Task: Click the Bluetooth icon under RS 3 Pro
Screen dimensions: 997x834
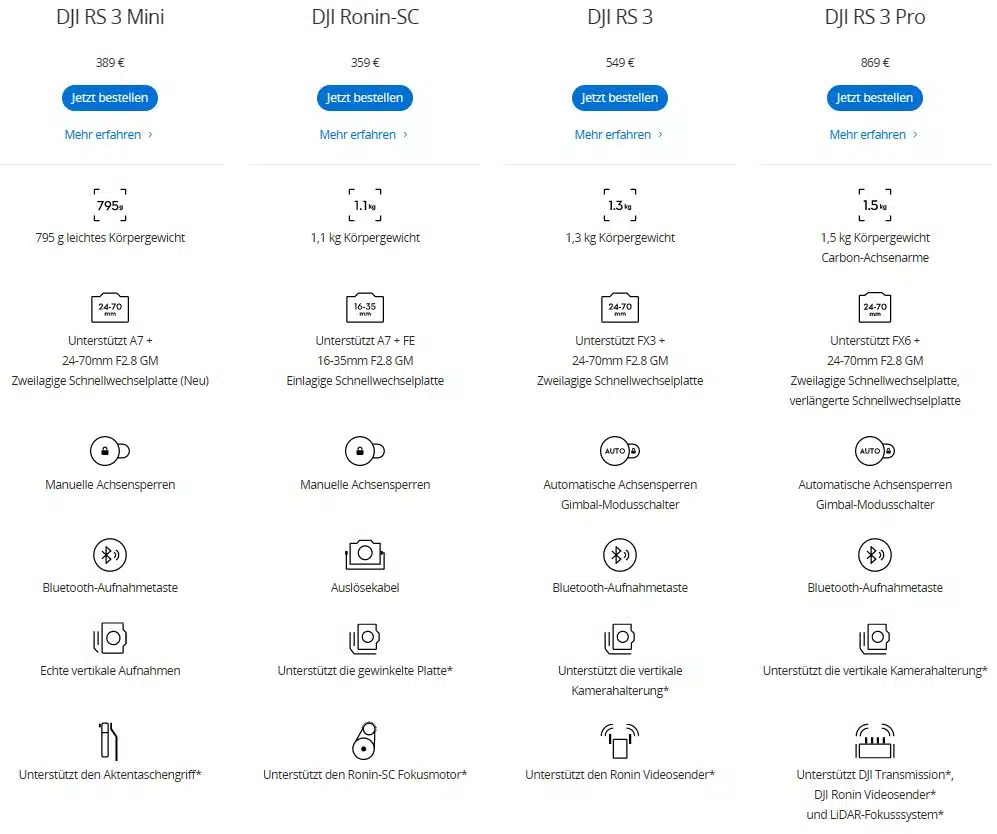Action: [x=875, y=555]
